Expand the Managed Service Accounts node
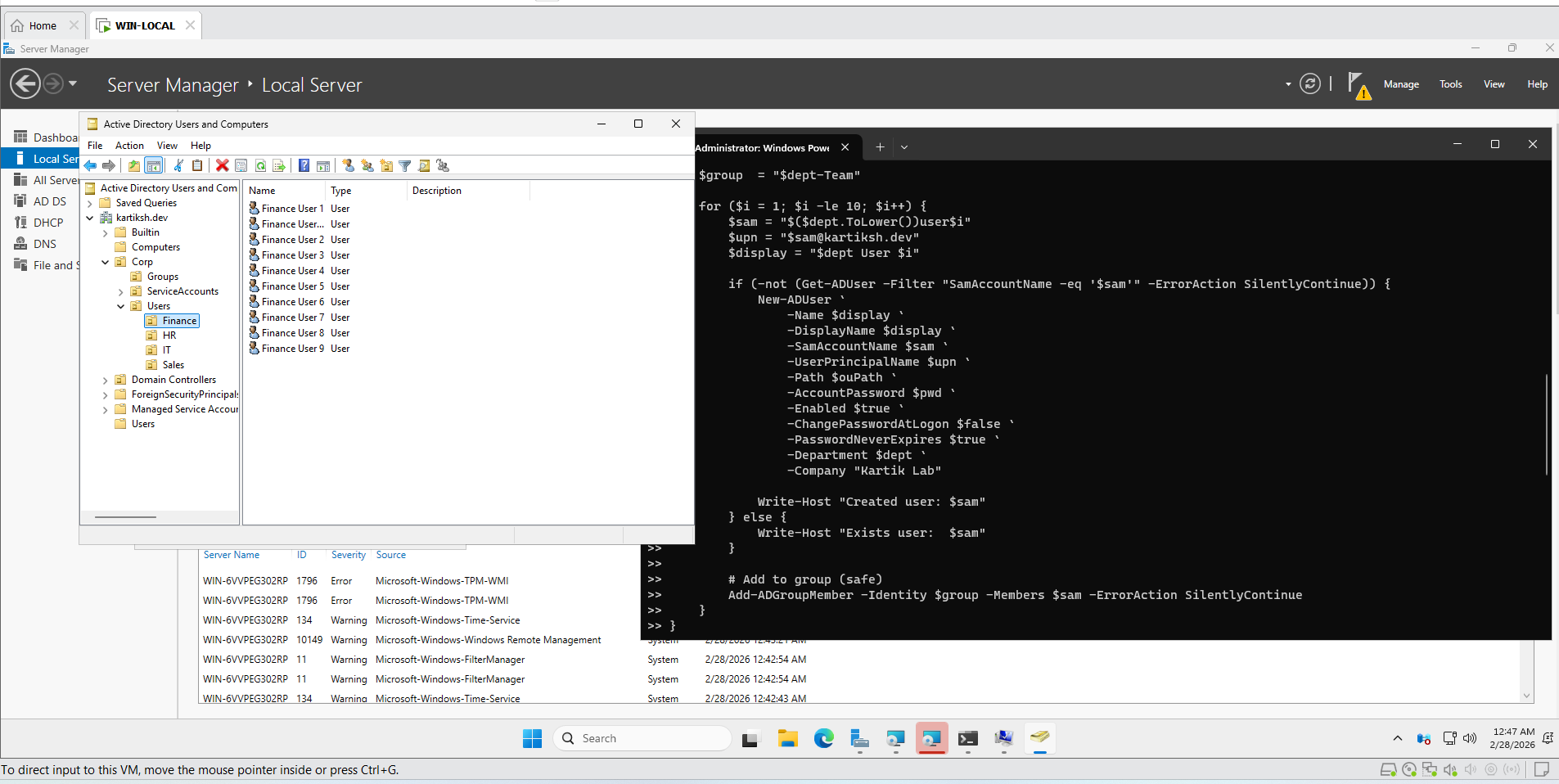 106,410
